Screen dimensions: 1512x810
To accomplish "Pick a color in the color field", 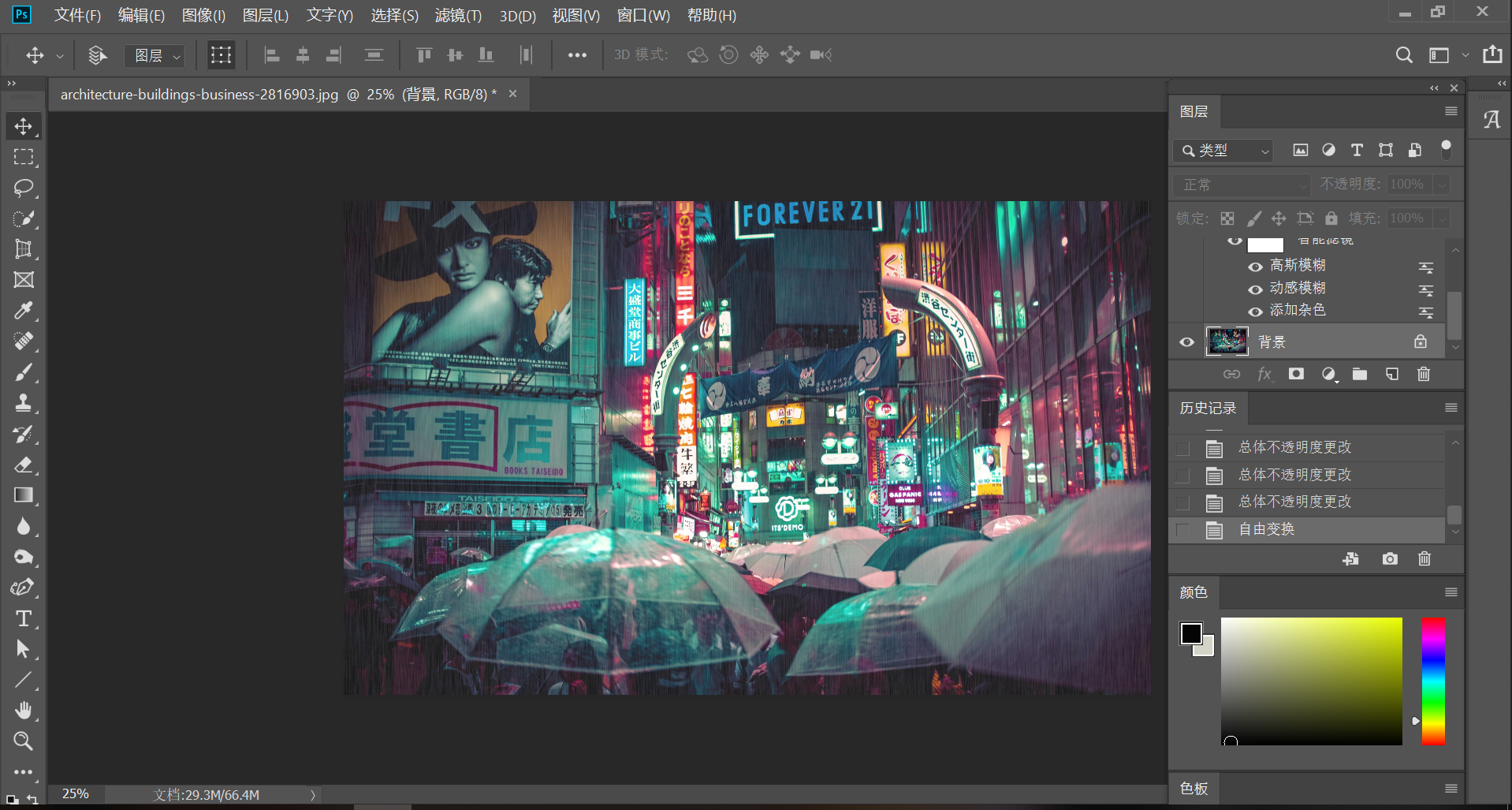I will point(1312,681).
